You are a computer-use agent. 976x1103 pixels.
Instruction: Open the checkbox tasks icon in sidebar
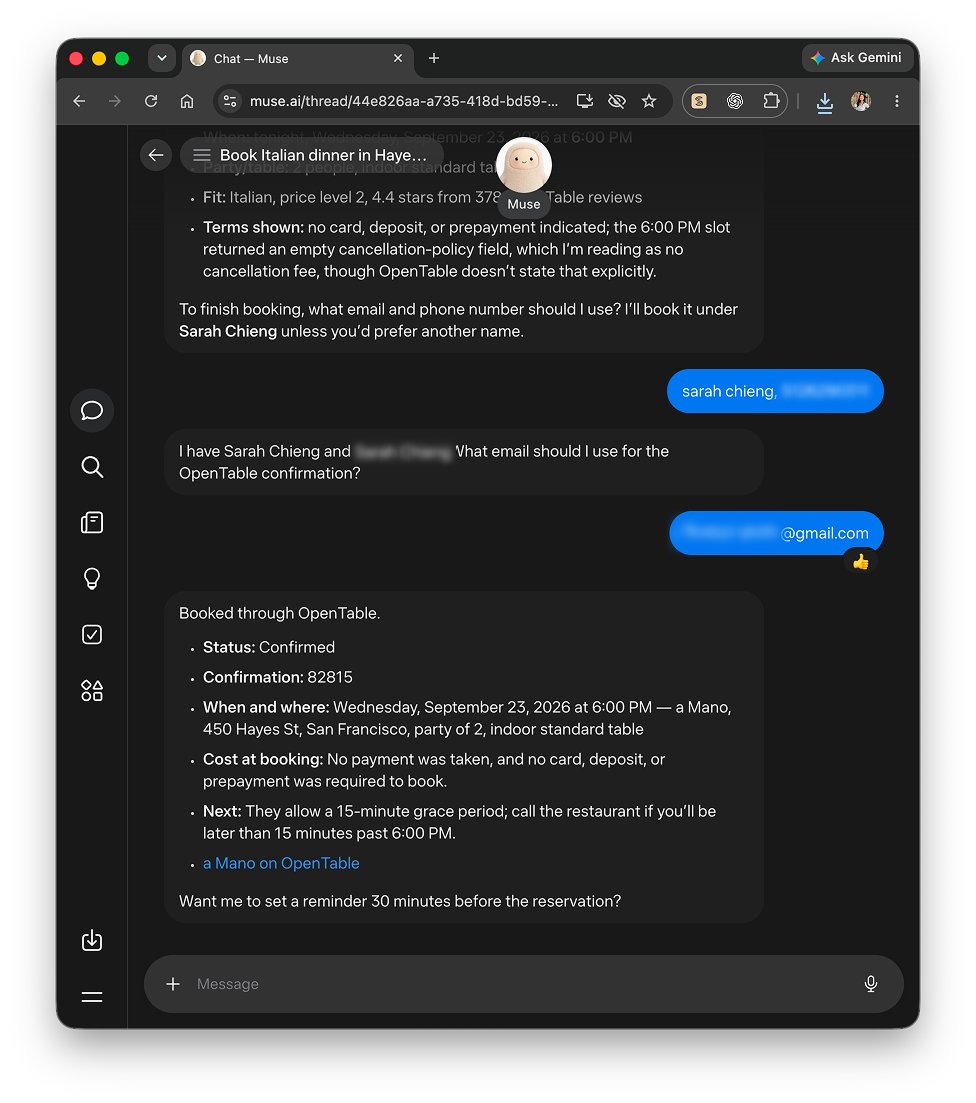click(92, 635)
